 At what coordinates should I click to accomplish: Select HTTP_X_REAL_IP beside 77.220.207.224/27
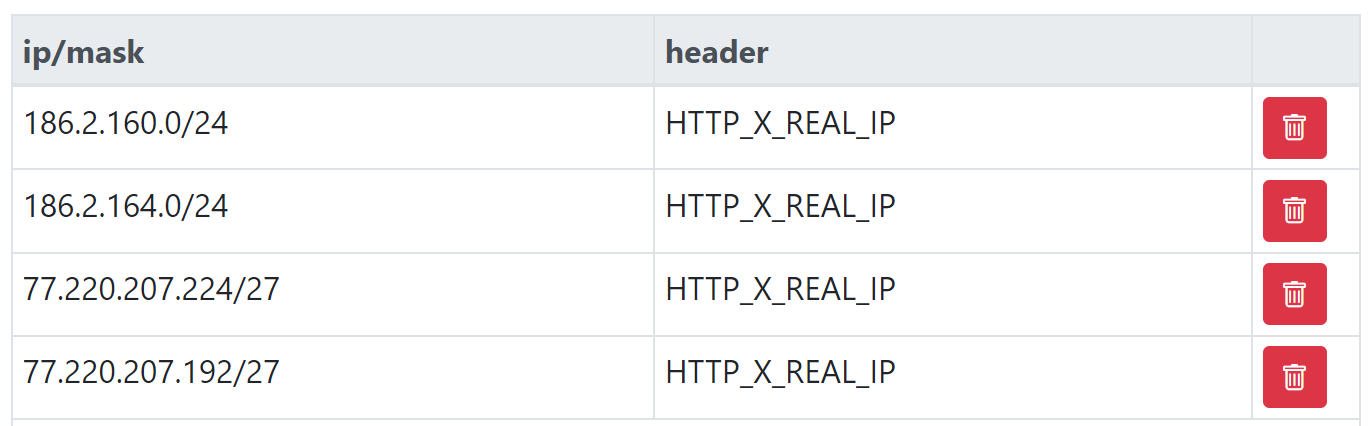pos(780,290)
